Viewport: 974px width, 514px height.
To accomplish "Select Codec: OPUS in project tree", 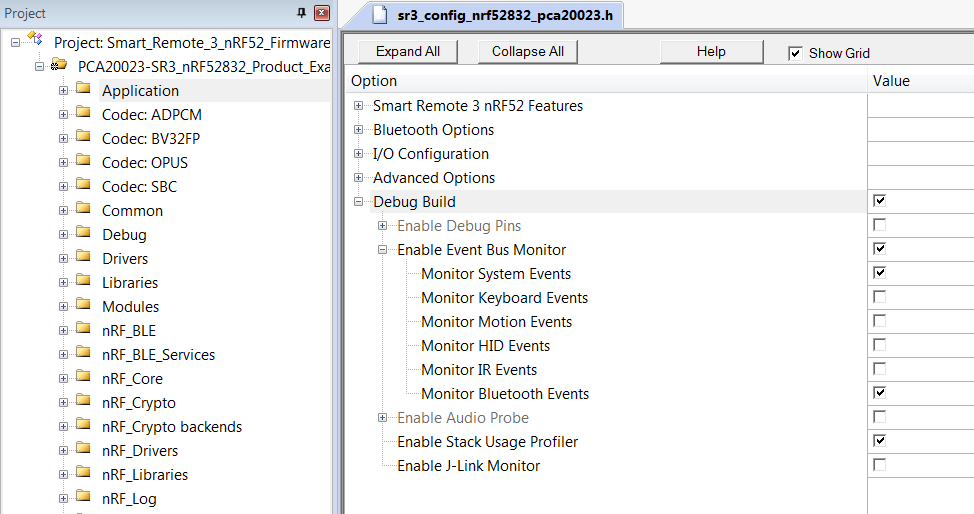I will pos(145,163).
